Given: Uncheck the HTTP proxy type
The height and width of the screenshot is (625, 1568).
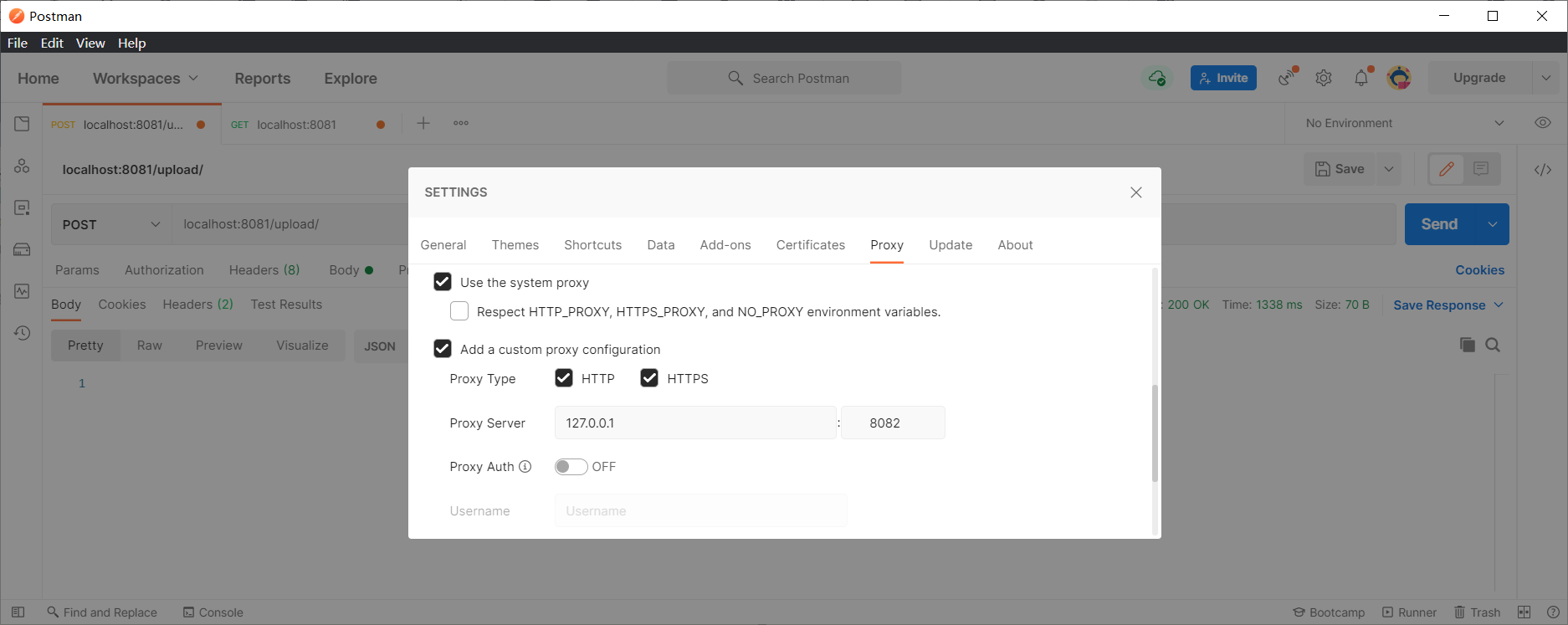Looking at the screenshot, I should pyautogui.click(x=564, y=378).
